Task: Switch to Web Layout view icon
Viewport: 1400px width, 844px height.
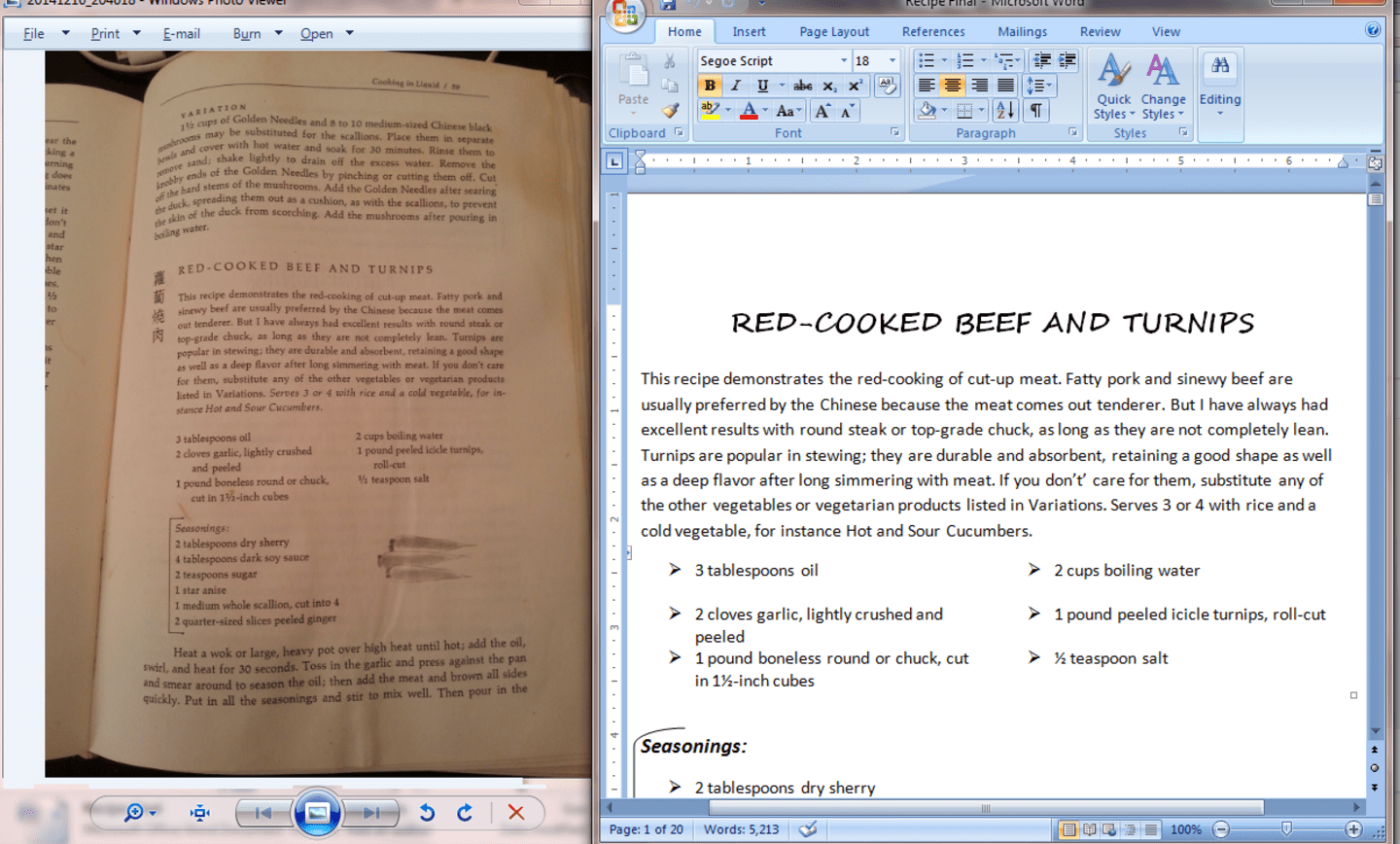Action: pyautogui.click(x=1109, y=829)
